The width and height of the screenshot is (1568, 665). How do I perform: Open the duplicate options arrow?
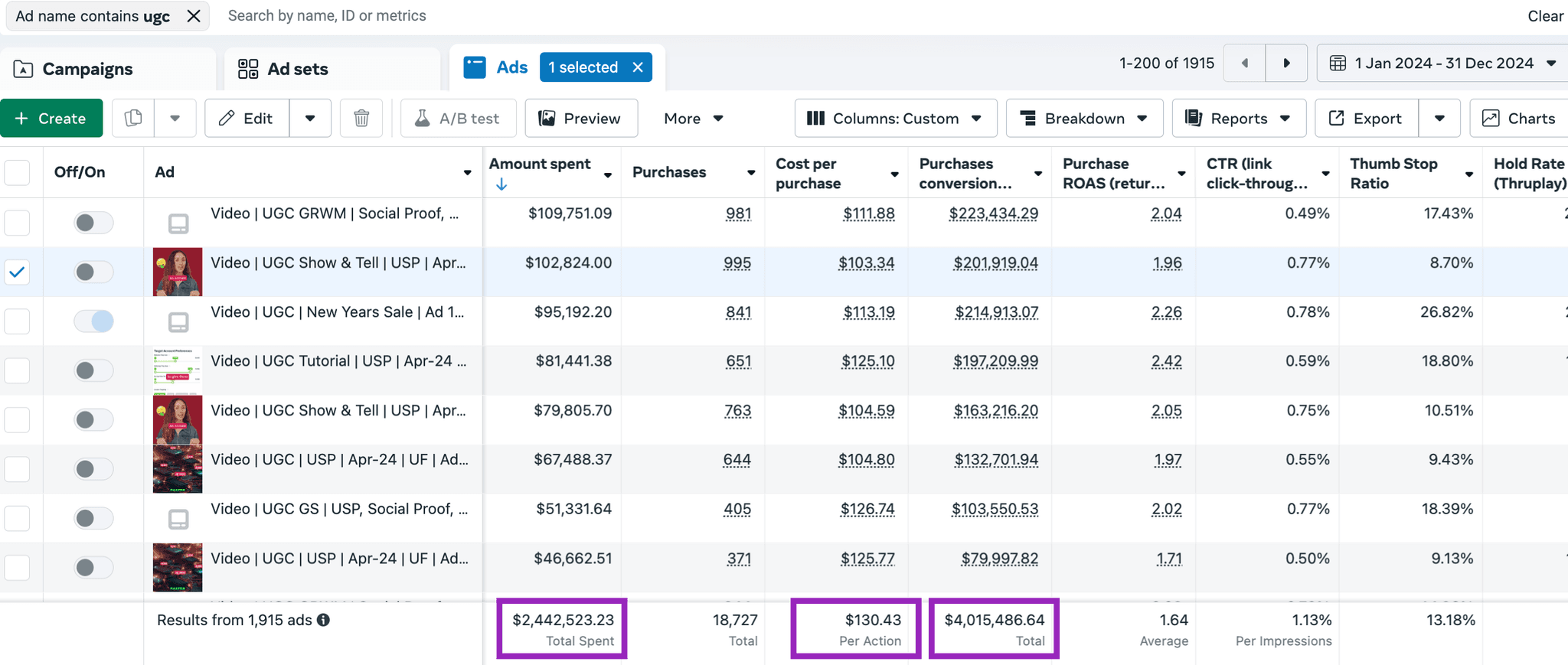pos(175,118)
